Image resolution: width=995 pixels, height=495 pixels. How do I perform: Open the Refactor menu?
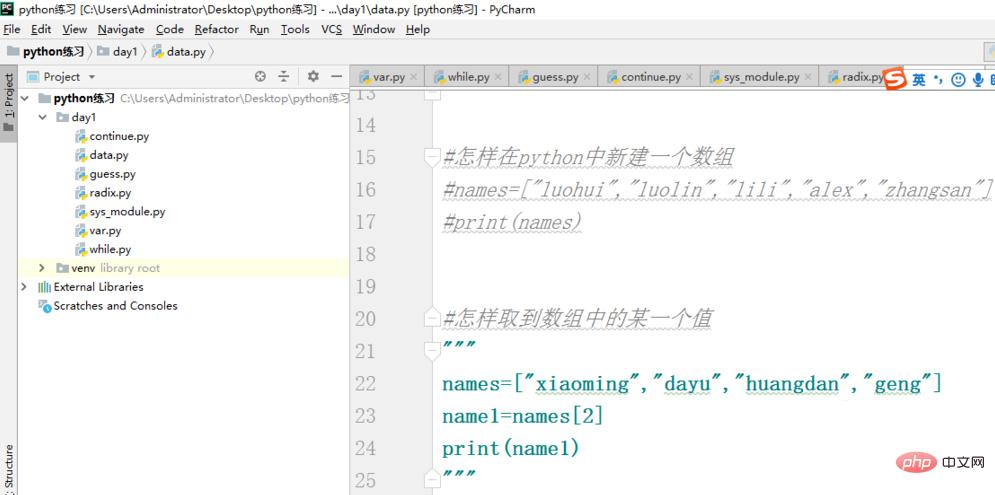point(216,29)
